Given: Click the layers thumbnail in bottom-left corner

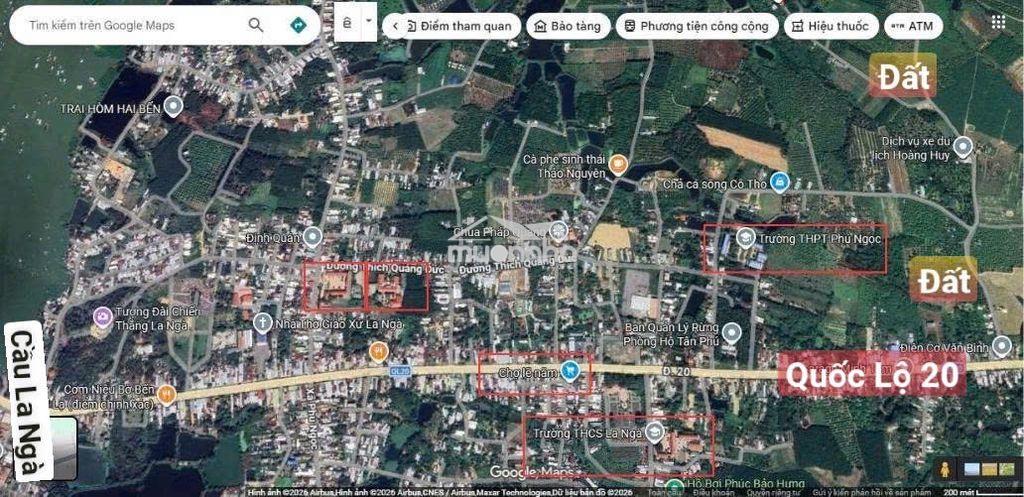Looking at the screenshot, I should 63,449.
